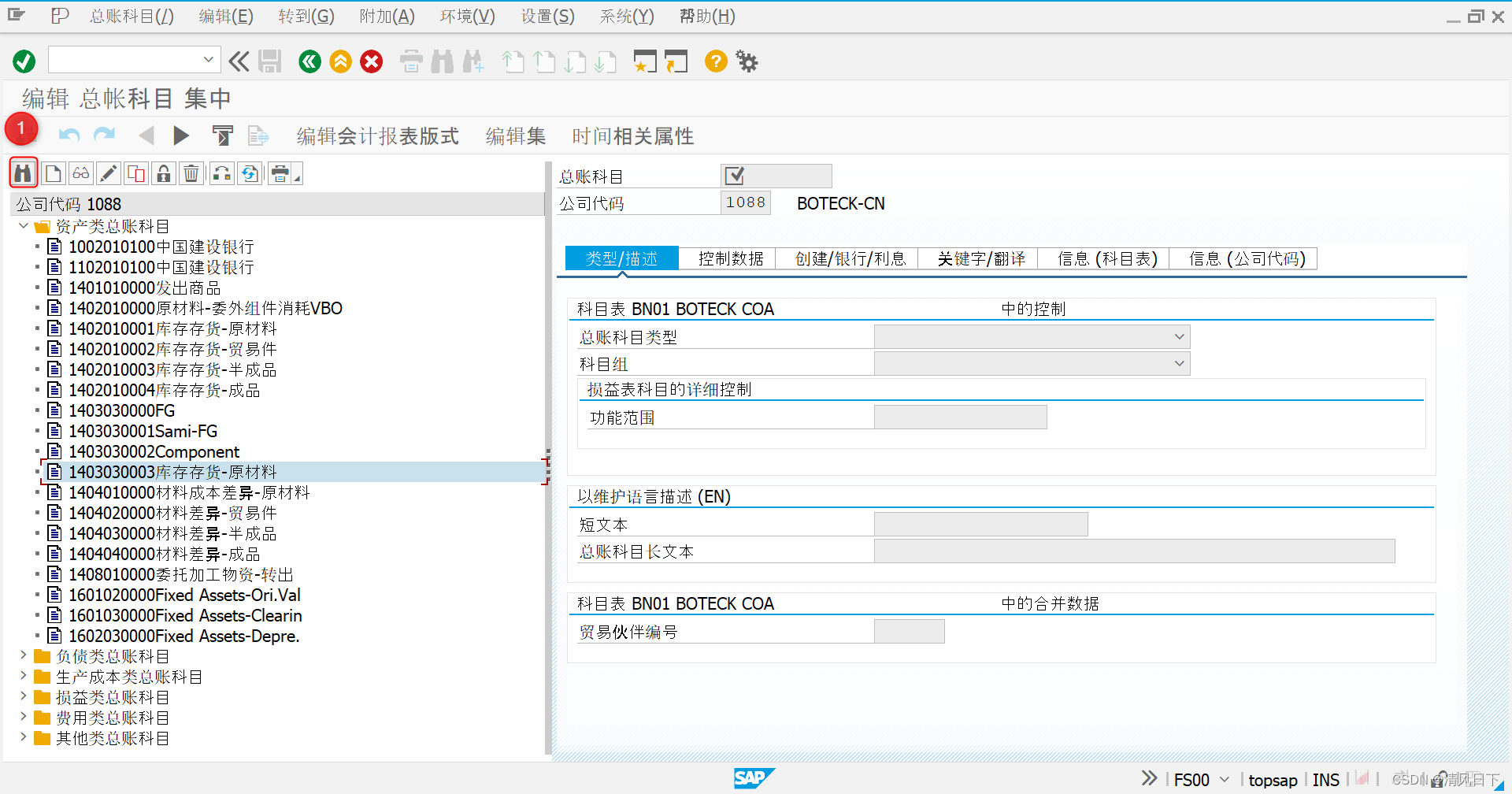Select account 1403030003库存存货-原材料
The height and width of the screenshot is (794, 1512).
pyautogui.click(x=172, y=472)
